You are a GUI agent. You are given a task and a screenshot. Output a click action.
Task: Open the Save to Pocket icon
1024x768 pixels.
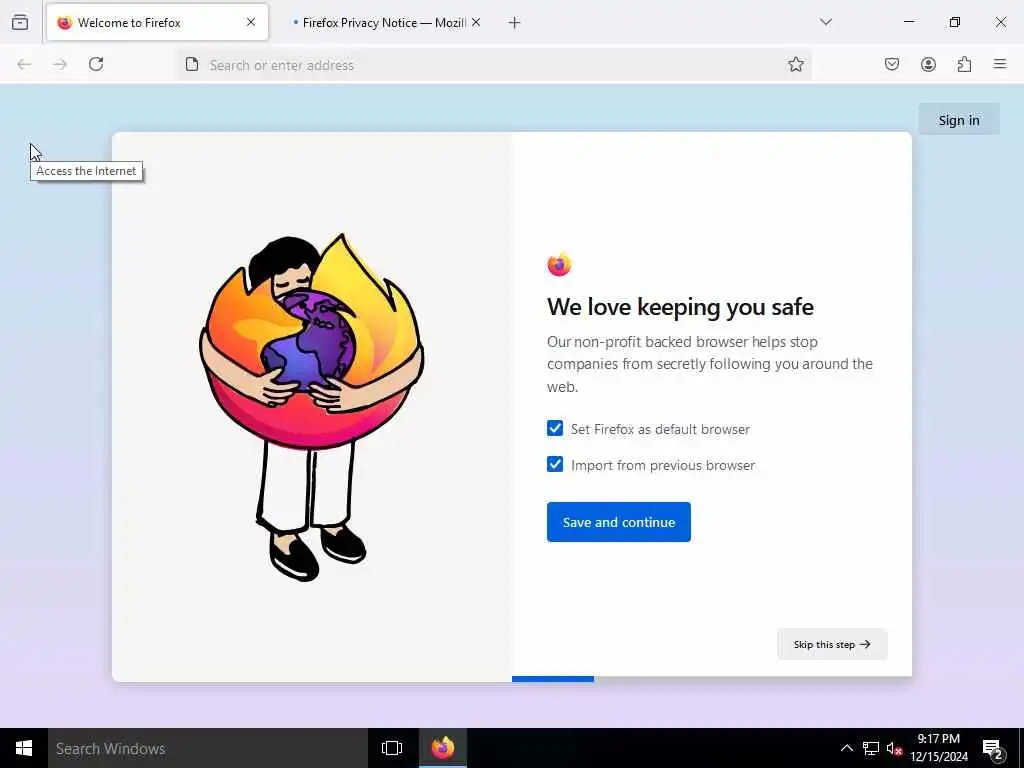[892, 64]
